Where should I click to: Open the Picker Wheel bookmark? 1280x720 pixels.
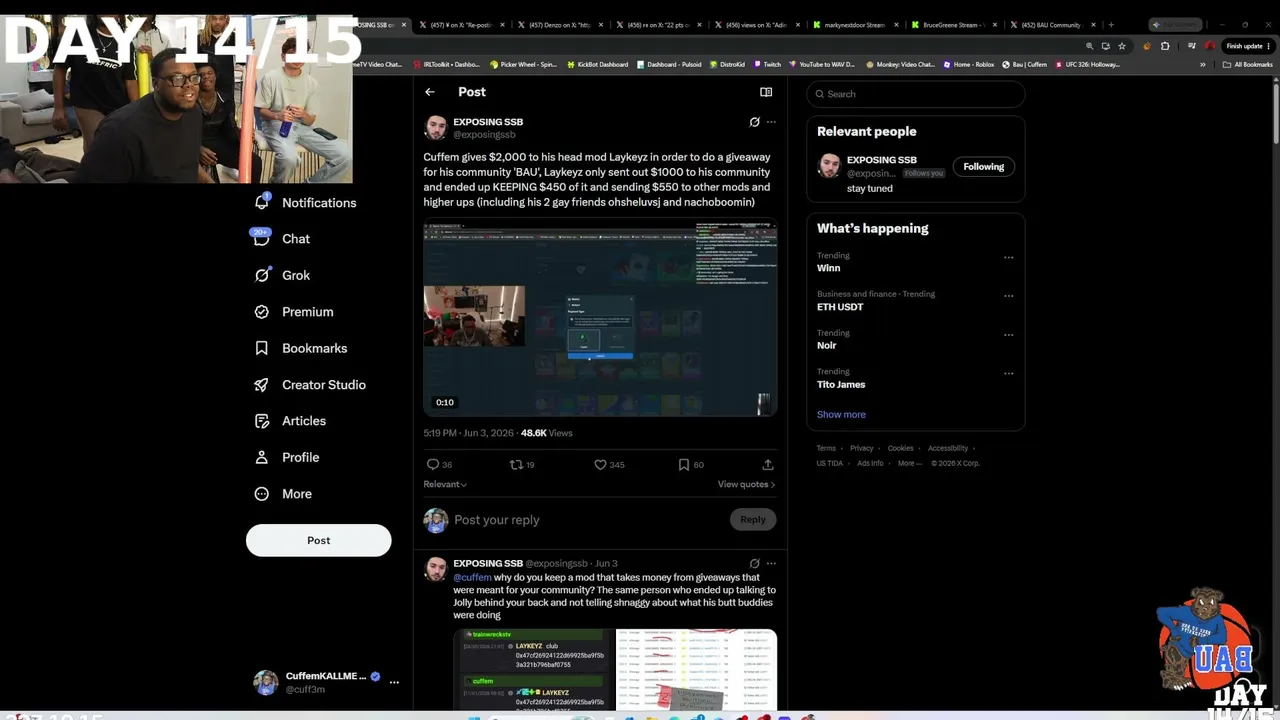[523, 64]
